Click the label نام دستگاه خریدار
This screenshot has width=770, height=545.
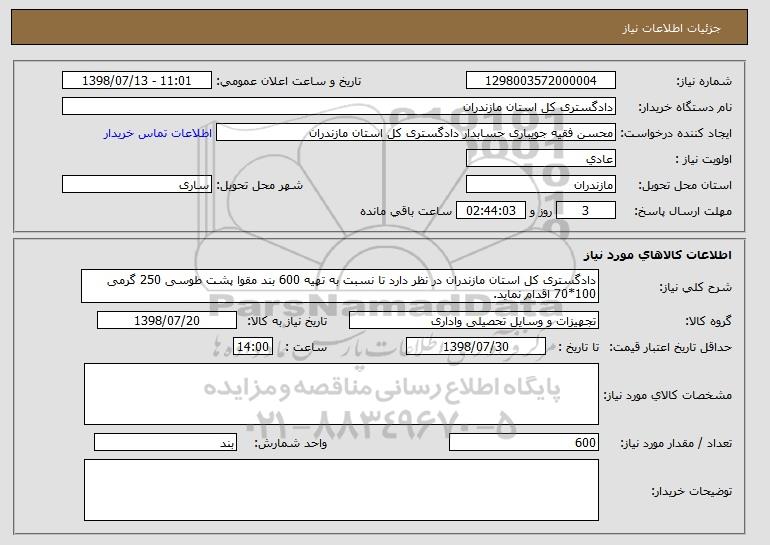coord(685,108)
